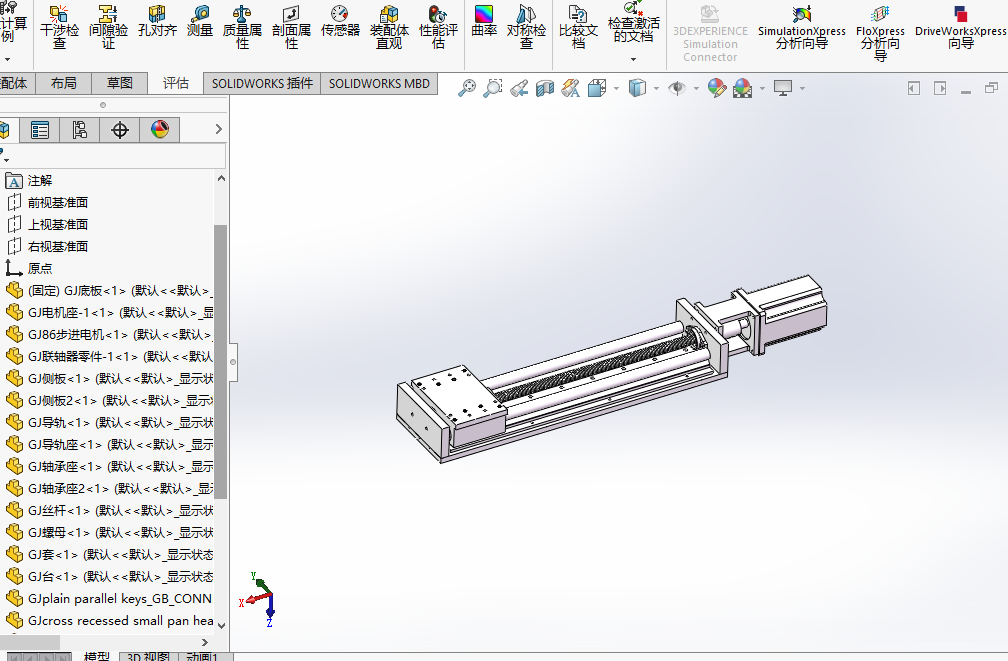
Task: Click Zoom to Area icon
Action: click(492, 88)
